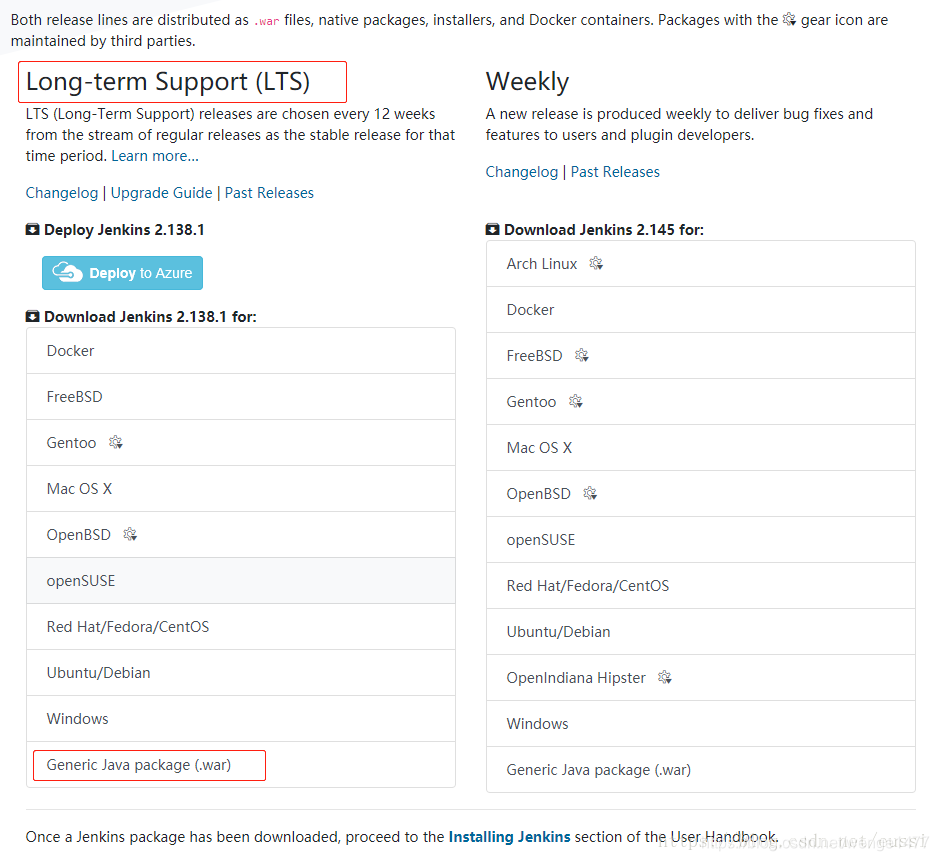The width and height of the screenshot is (939, 861).
Task: Select Red Hat/Fedora/CentOS under LTS downloads
Action: click(x=241, y=627)
